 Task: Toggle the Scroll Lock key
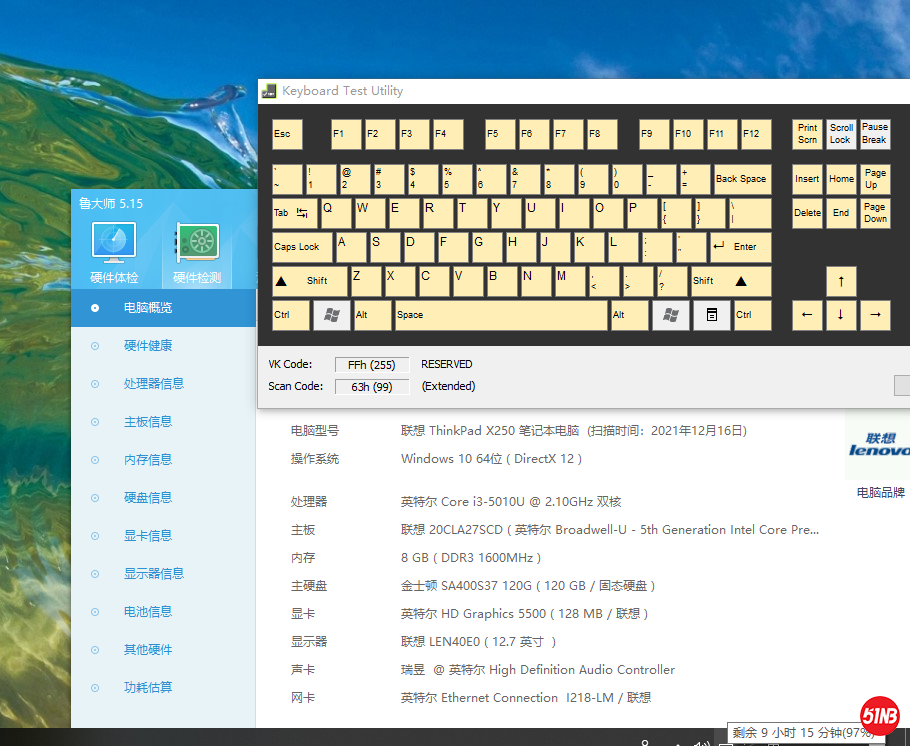[x=841, y=134]
